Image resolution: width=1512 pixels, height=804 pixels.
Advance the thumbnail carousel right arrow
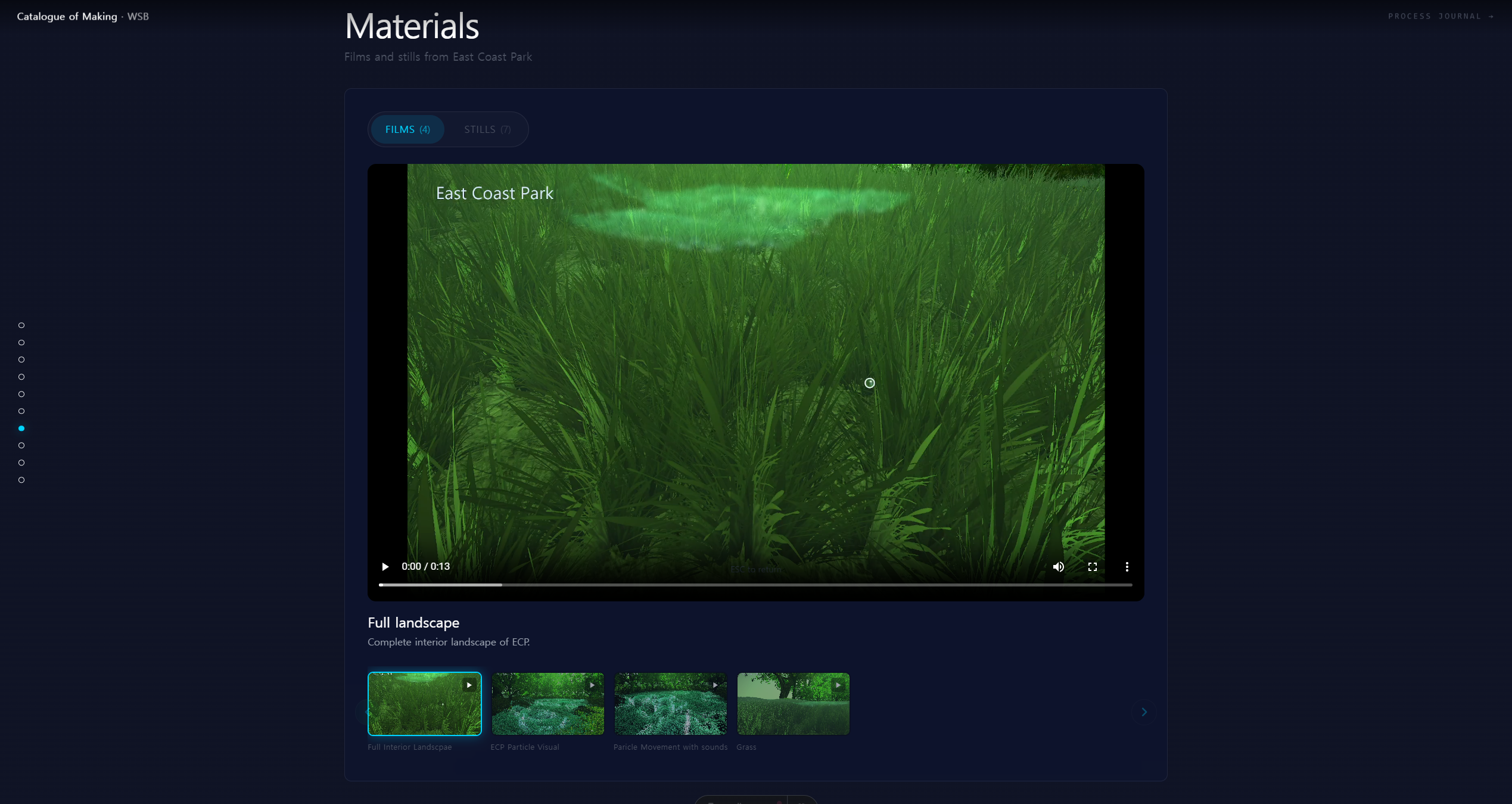pyautogui.click(x=1143, y=712)
